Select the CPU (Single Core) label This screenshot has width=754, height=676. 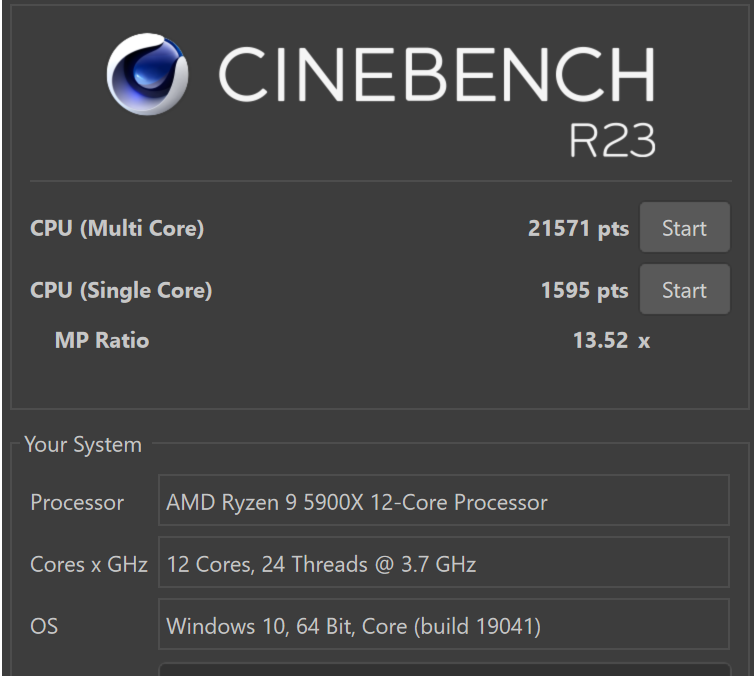click(x=121, y=291)
